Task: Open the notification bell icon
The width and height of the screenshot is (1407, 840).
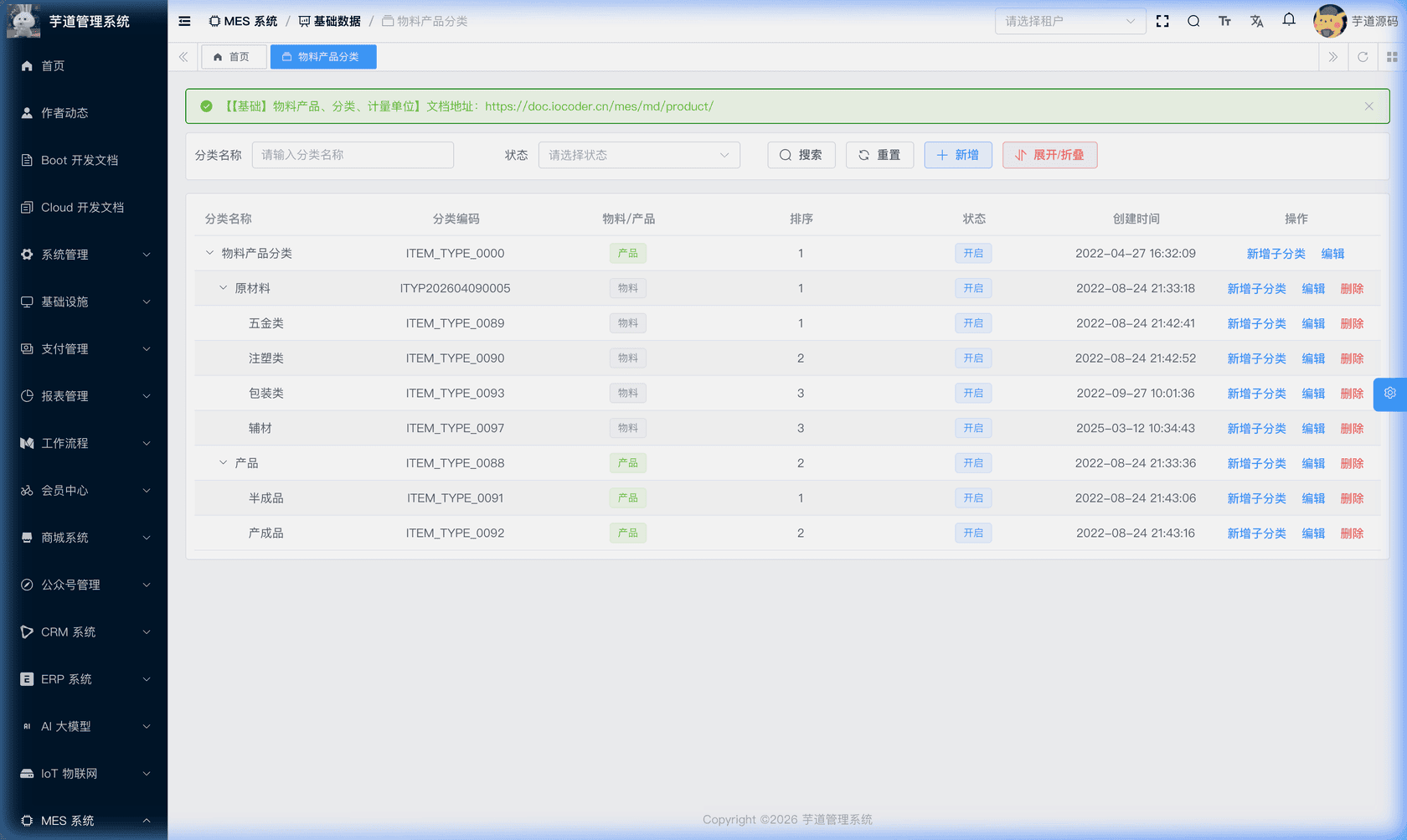Action: tap(1288, 19)
